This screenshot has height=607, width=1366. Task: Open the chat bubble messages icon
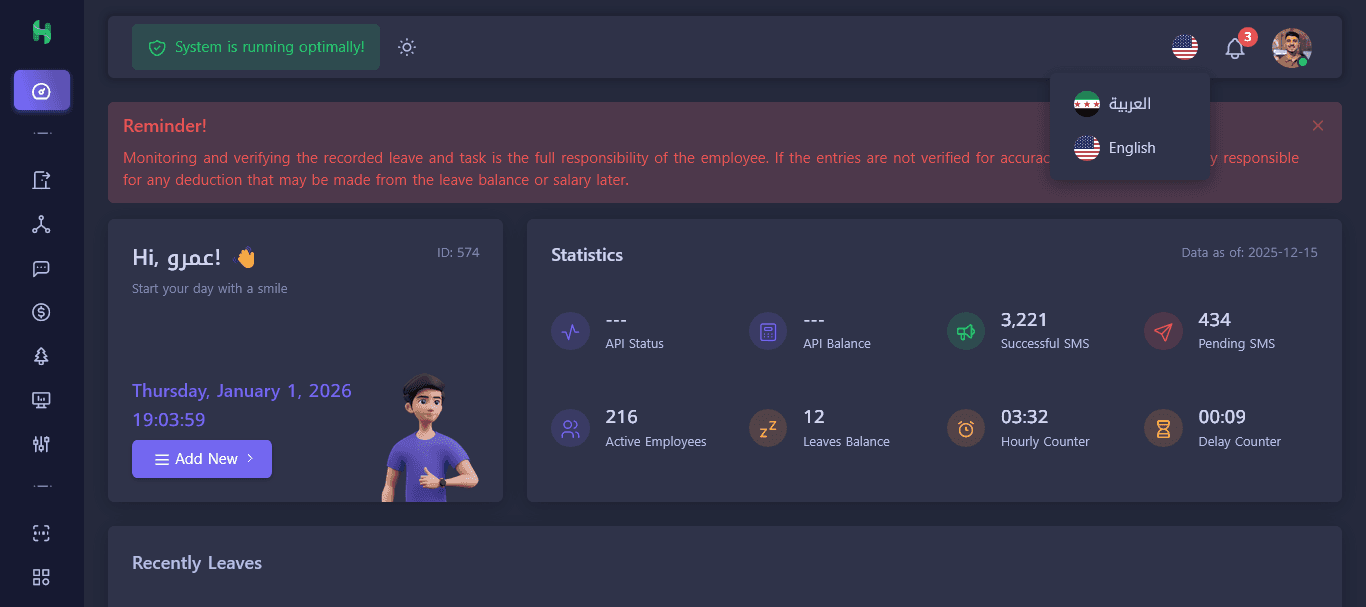[x=41, y=268]
